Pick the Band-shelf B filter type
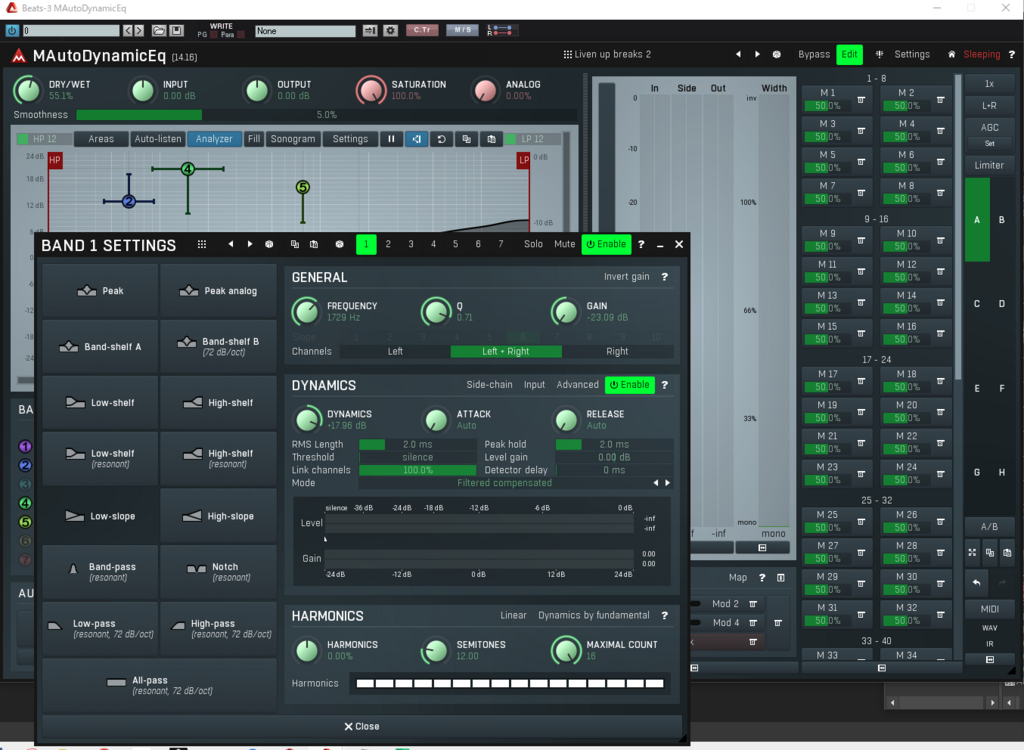The height and width of the screenshot is (750, 1024). pos(218,347)
